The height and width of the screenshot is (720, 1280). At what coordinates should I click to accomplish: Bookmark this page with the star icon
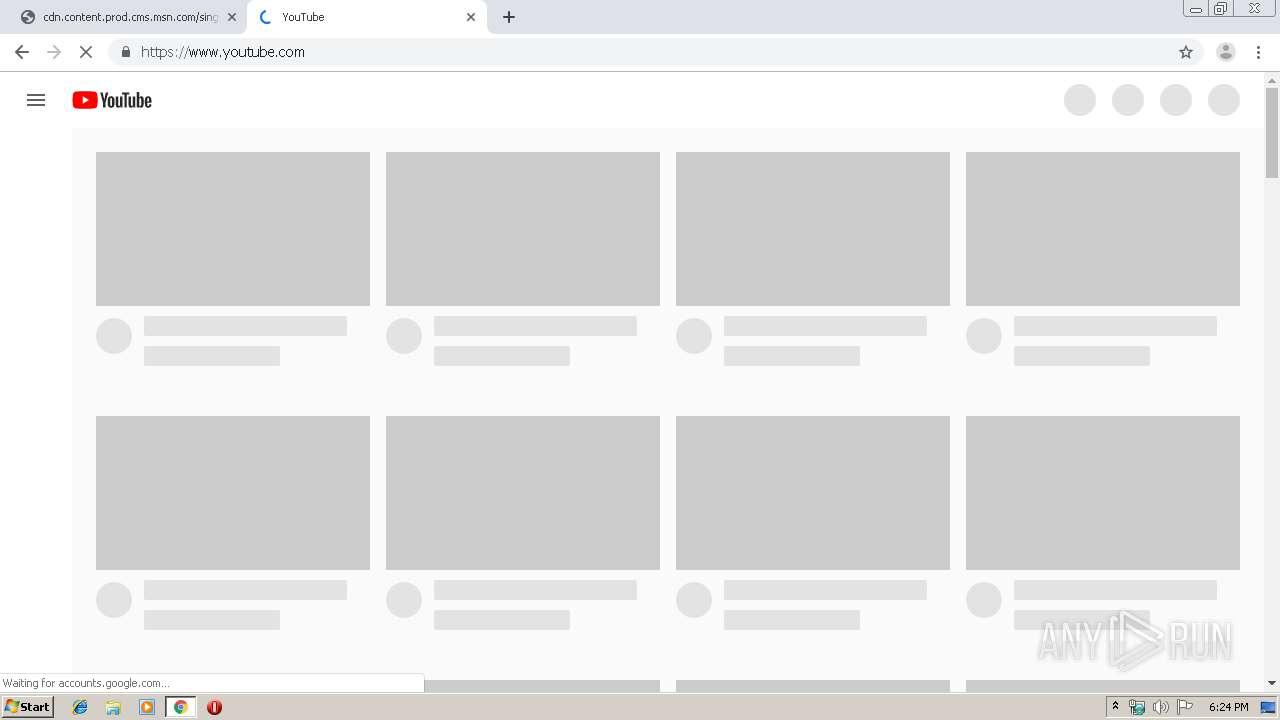pos(1186,52)
